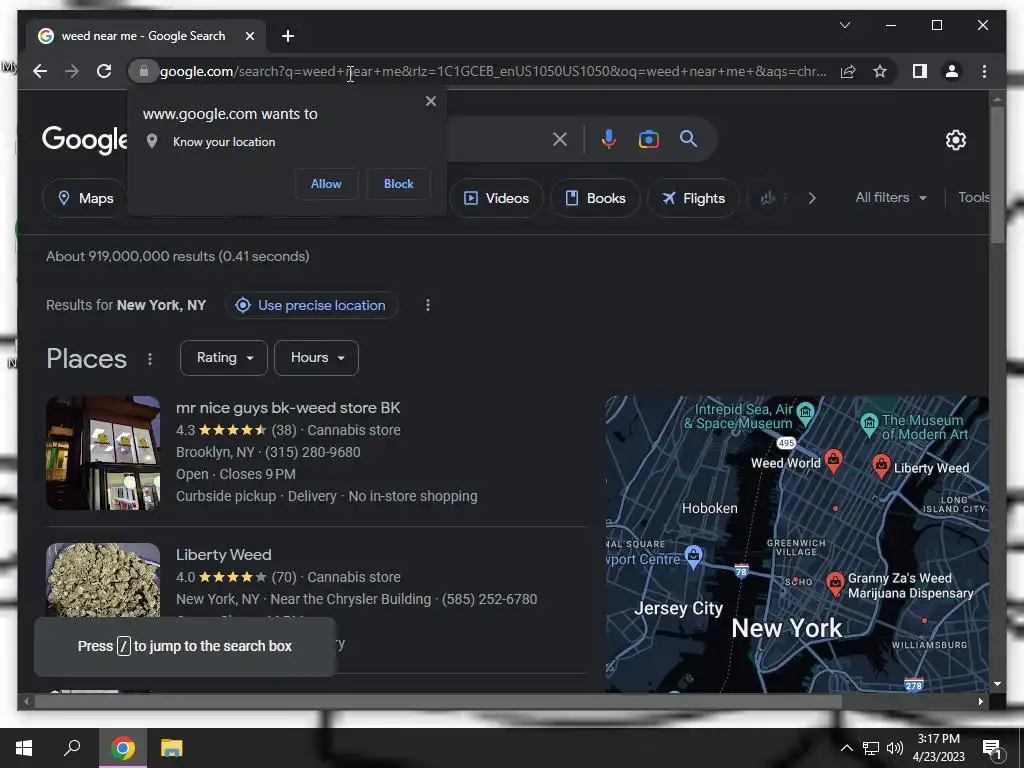Expand the All filters dropdown
This screenshot has height=768, width=1024.
[x=891, y=197]
